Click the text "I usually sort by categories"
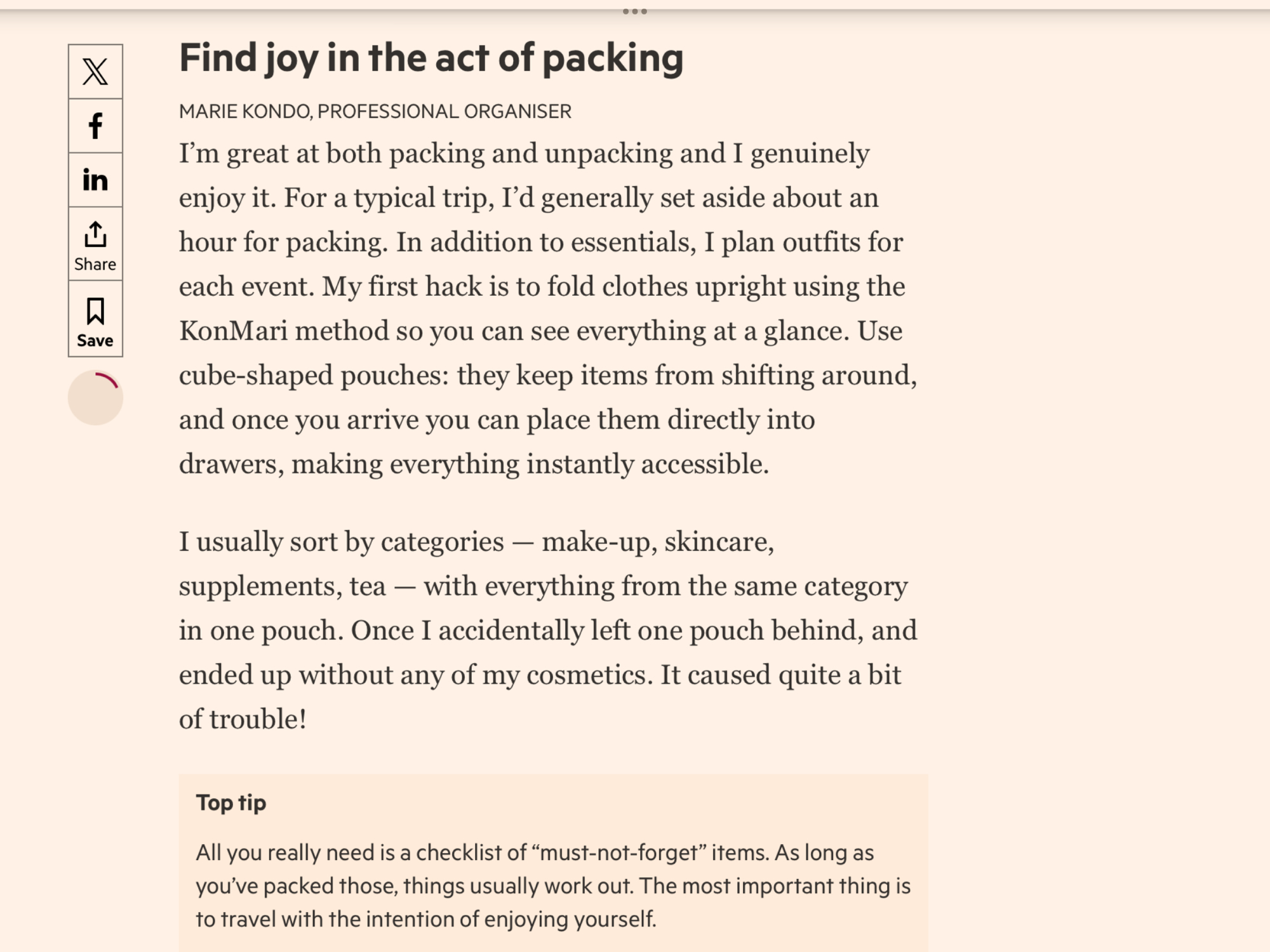Screen dimensions: 1270x952 [x=341, y=542]
